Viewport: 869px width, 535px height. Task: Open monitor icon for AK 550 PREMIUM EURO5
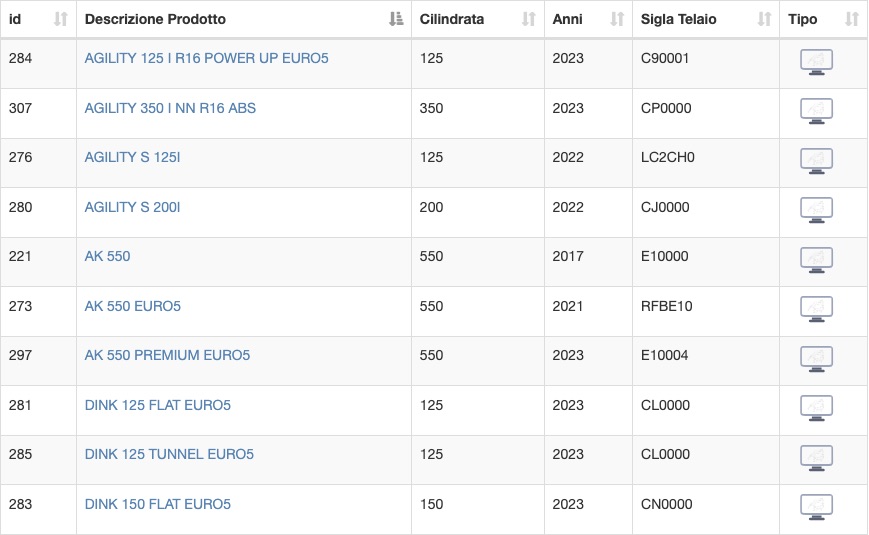816,359
